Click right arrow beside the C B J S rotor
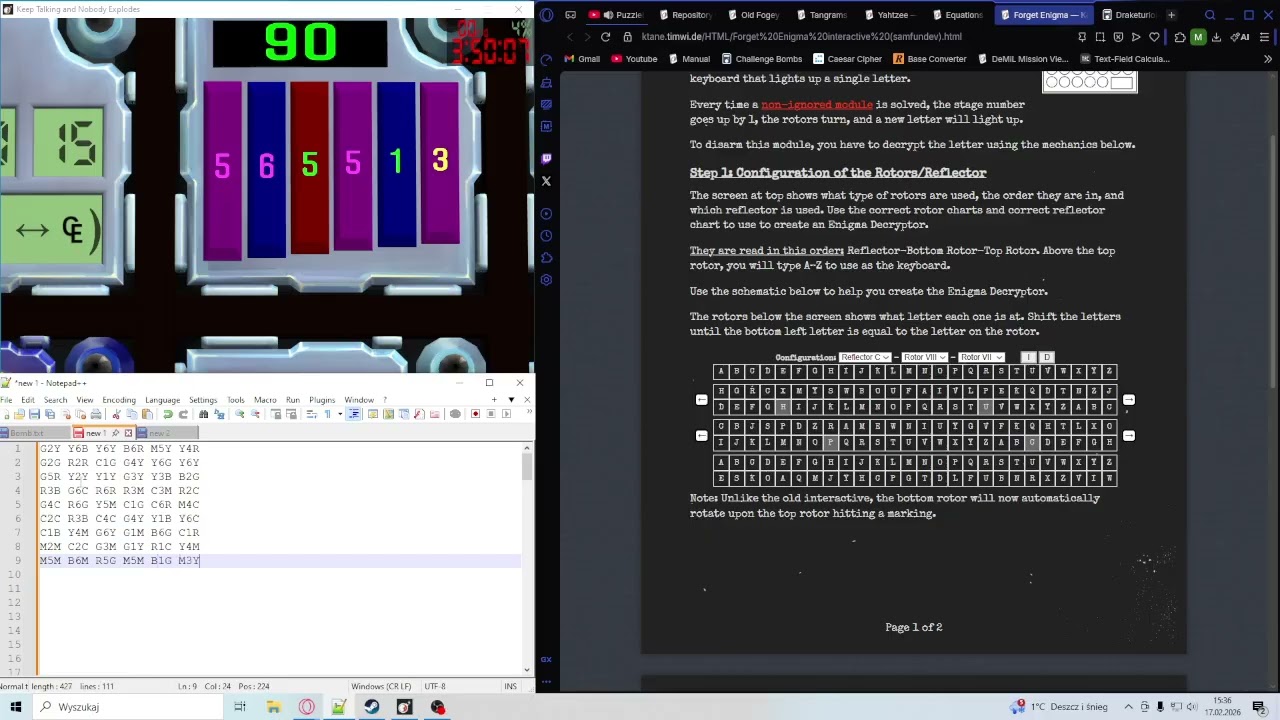Screen dimensions: 1280x720 click(1129, 436)
